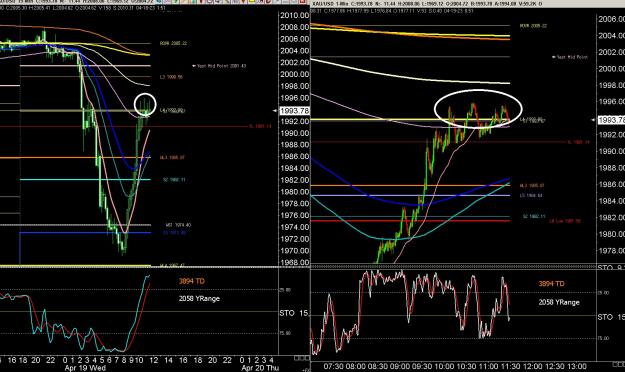This screenshot has width=625, height=372.
Task: Click the orange level label on left chart
Action: pos(172,158)
